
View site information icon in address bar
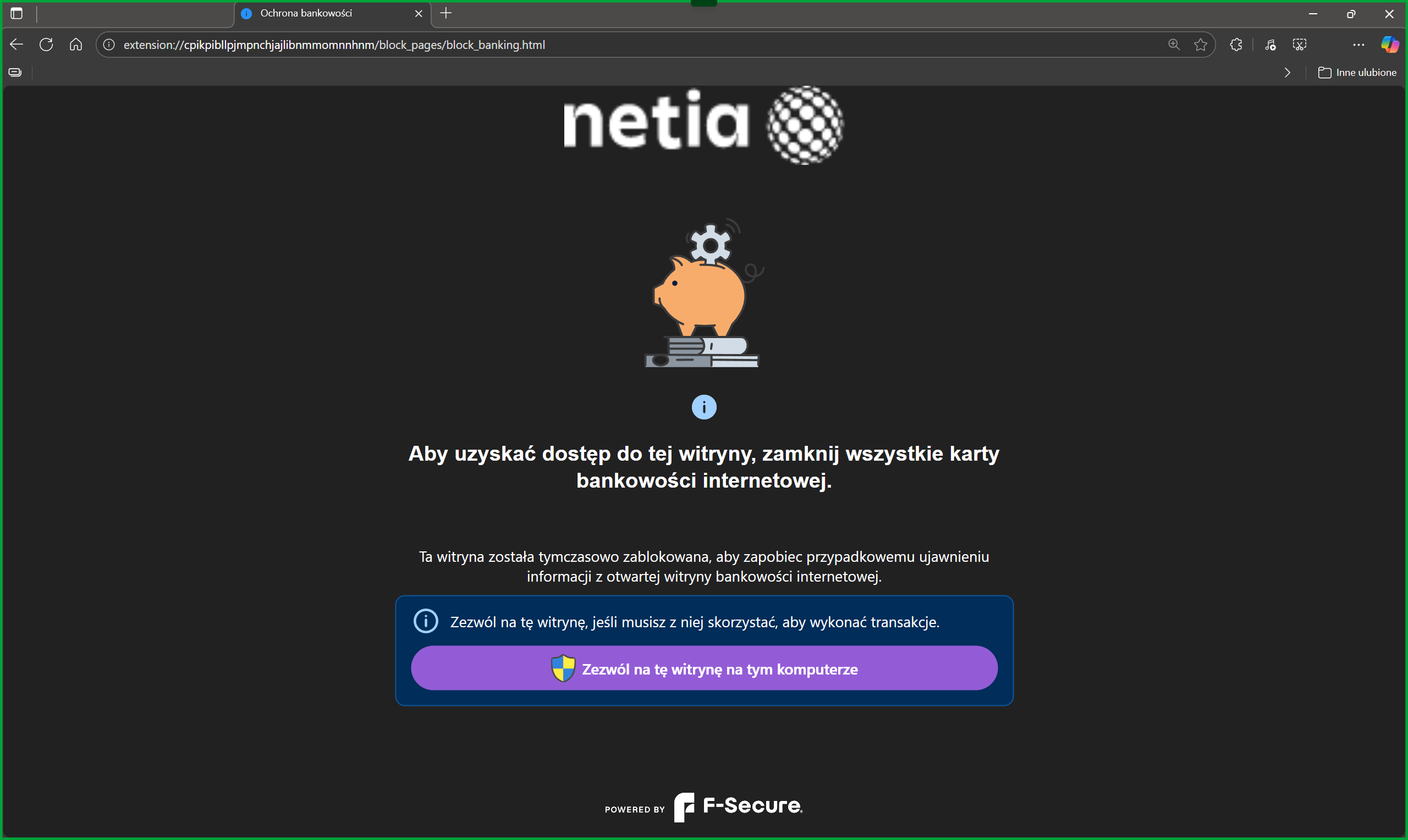coord(109,45)
